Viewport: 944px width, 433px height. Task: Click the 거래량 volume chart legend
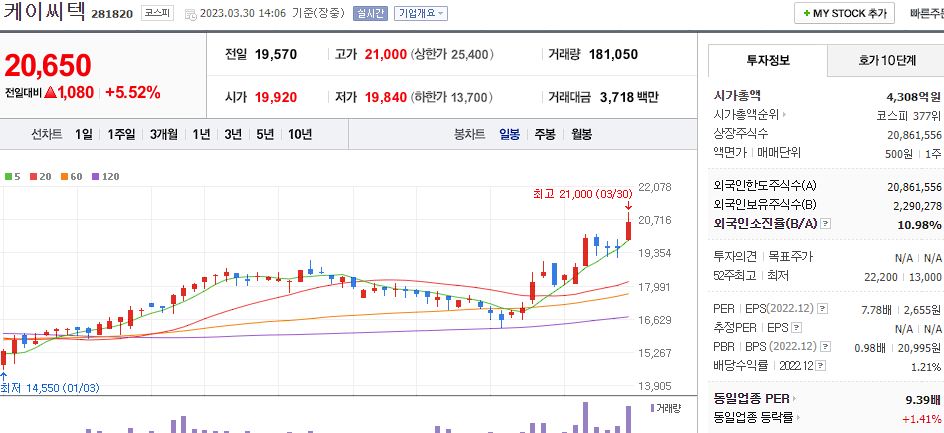coord(665,408)
